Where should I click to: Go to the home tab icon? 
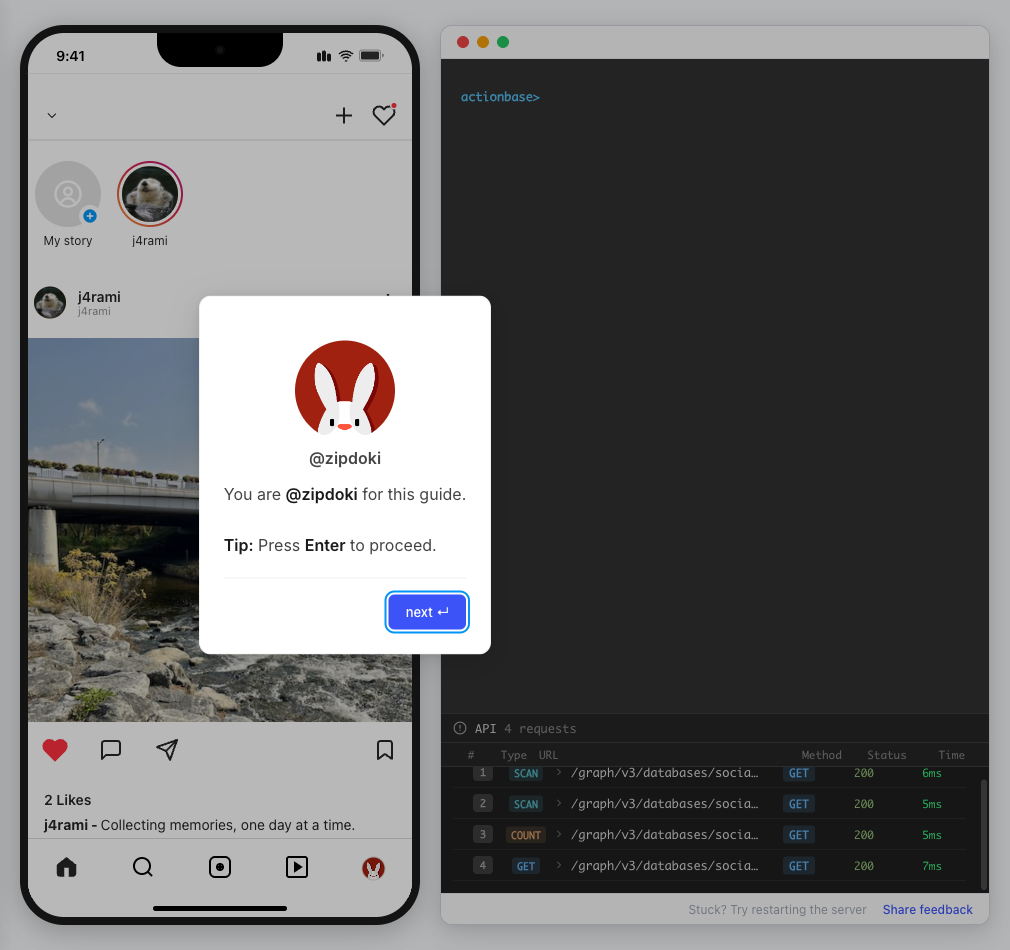pyautogui.click(x=66, y=867)
